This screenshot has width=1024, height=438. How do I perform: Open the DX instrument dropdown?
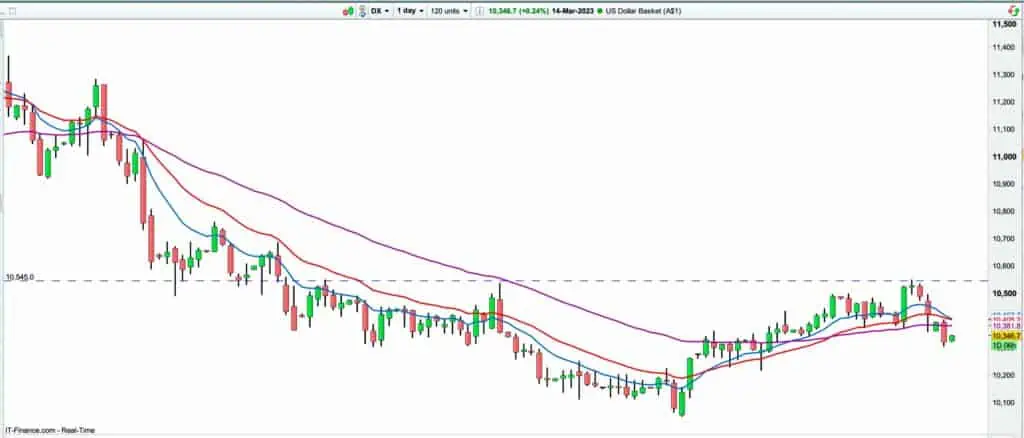(380, 11)
